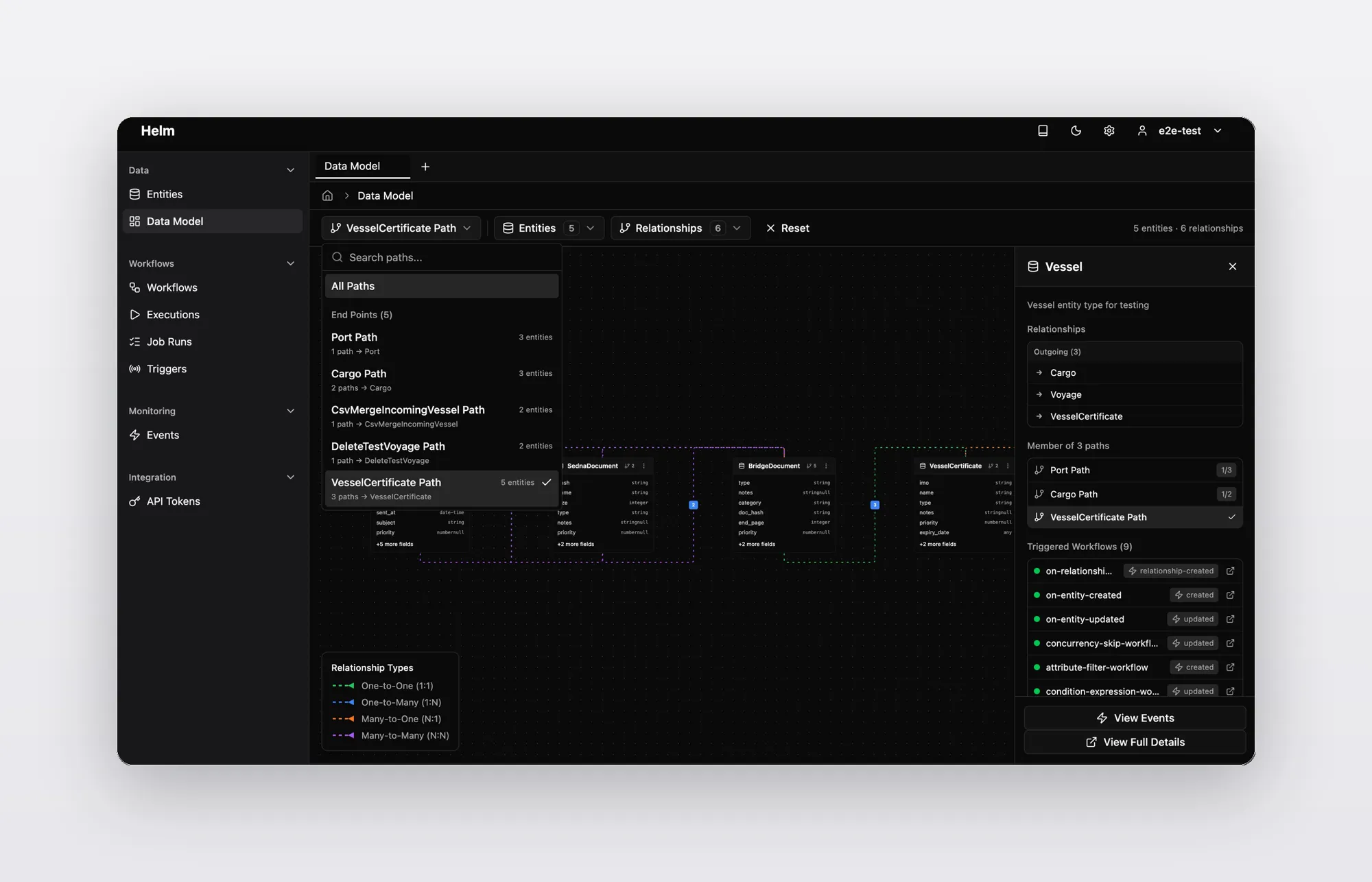This screenshot has height=882, width=1372.
Task: Choose DeleteTestVoyage Path
Action: (442, 453)
